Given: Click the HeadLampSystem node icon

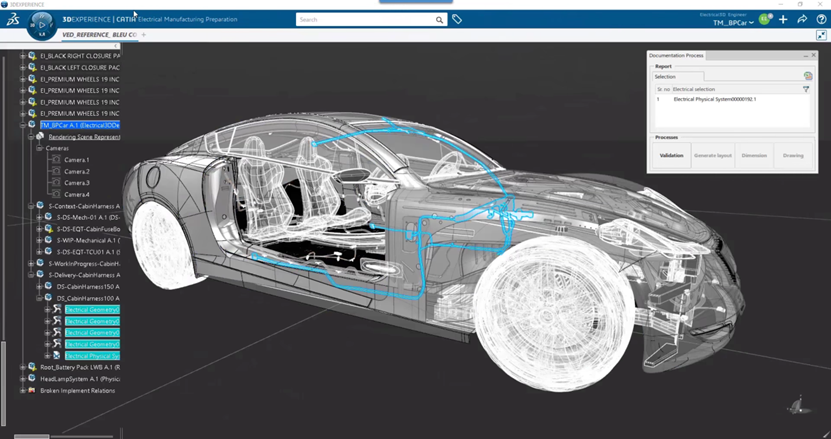Looking at the screenshot, I should point(32,379).
